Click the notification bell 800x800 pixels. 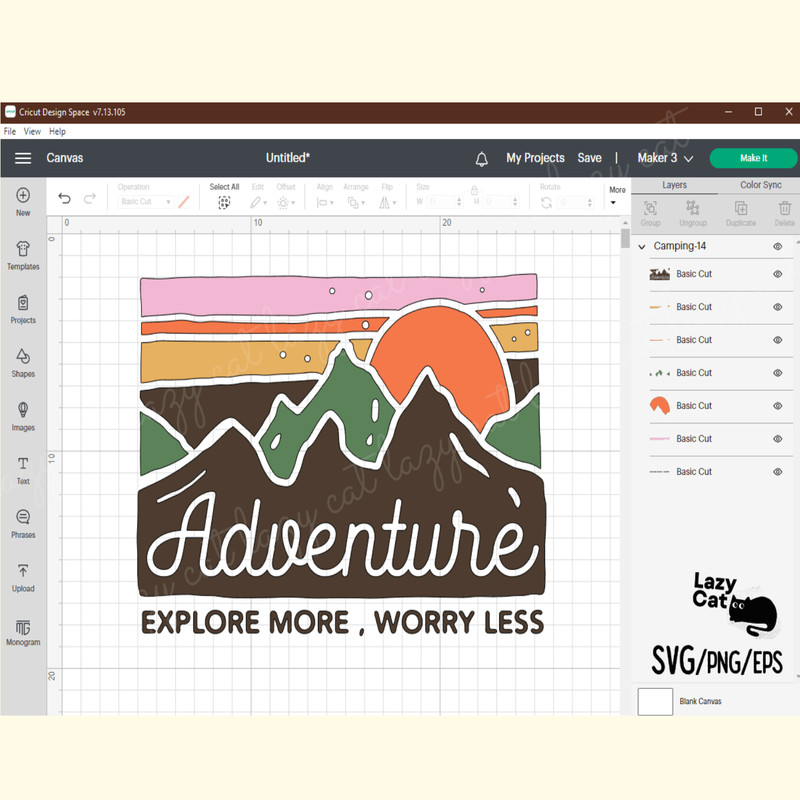coord(481,157)
